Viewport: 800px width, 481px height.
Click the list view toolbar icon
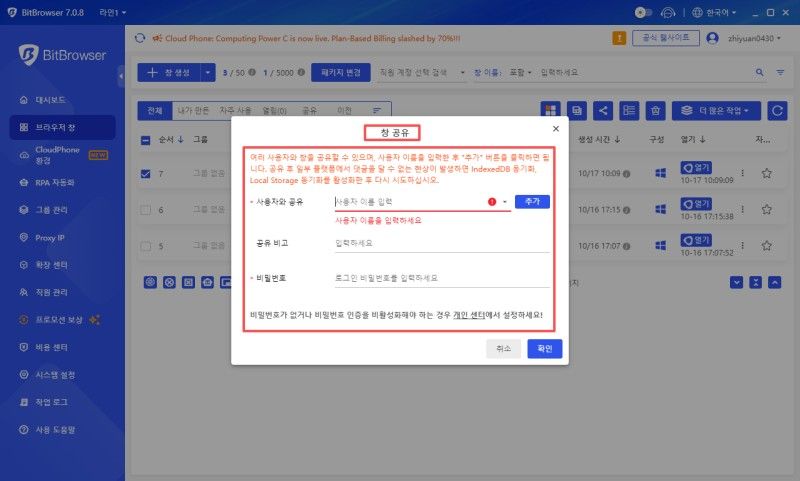(629, 111)
